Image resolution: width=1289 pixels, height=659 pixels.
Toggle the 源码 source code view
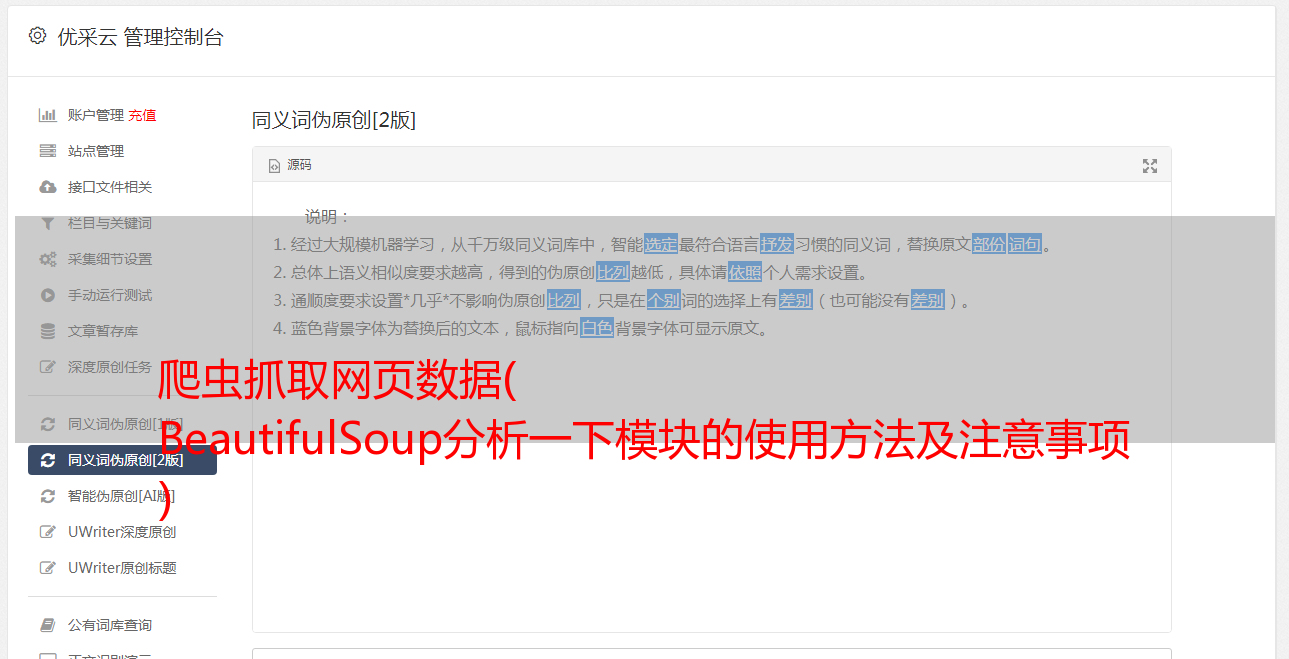point(290,165)
